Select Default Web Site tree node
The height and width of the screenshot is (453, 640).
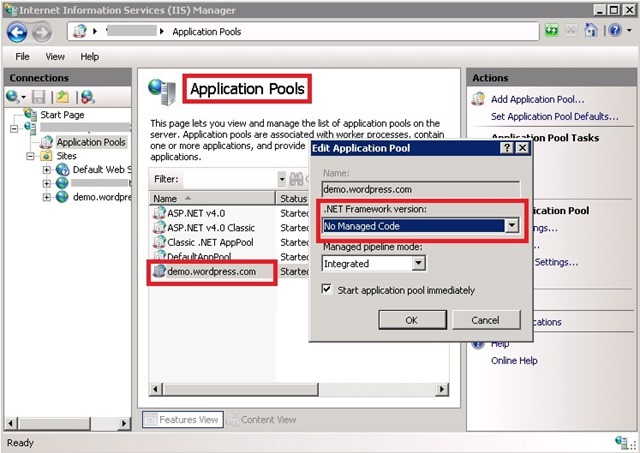tap(102, 170)
